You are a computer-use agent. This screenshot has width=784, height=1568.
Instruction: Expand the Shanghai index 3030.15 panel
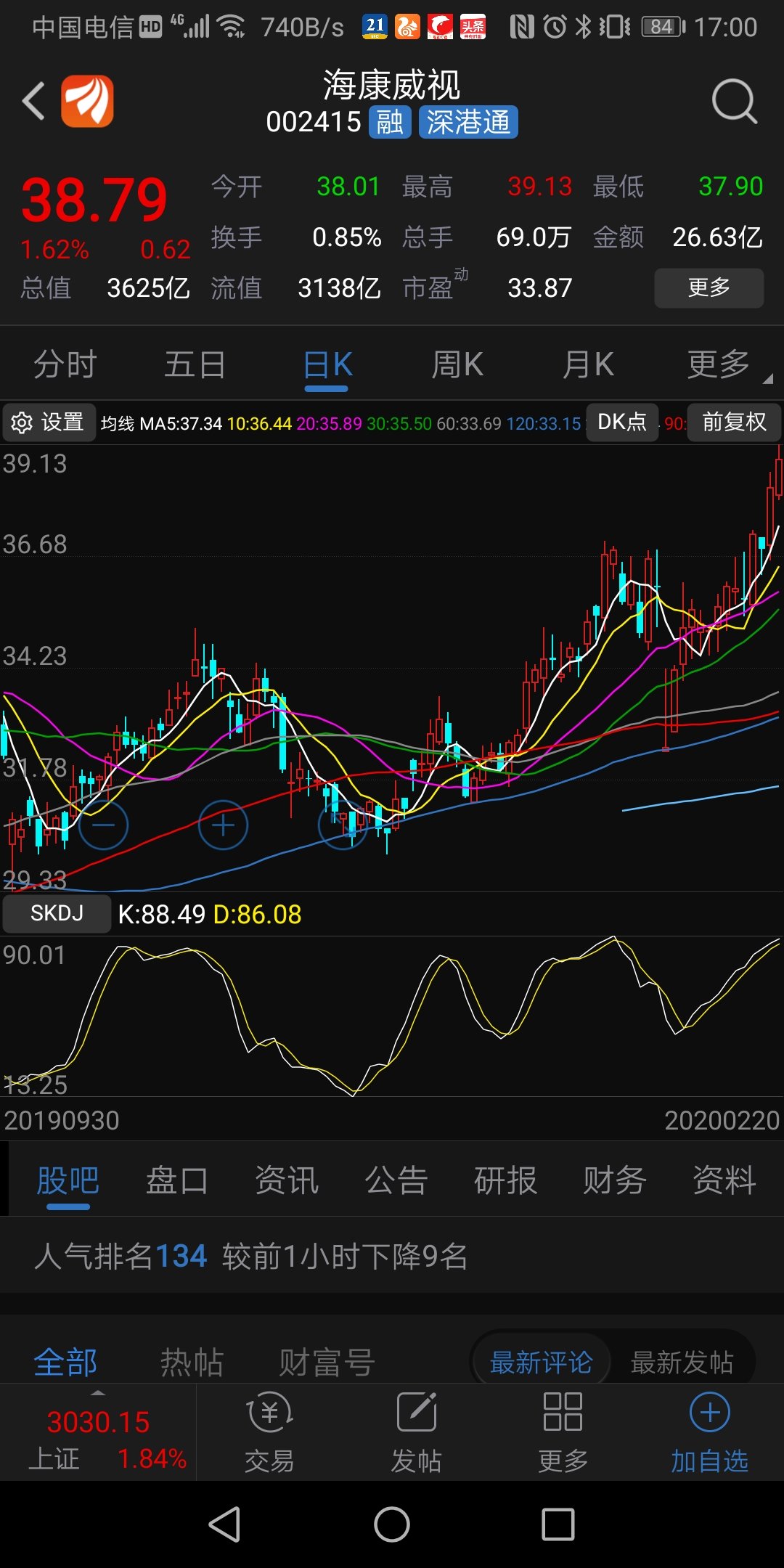[x=98, y=1432]
